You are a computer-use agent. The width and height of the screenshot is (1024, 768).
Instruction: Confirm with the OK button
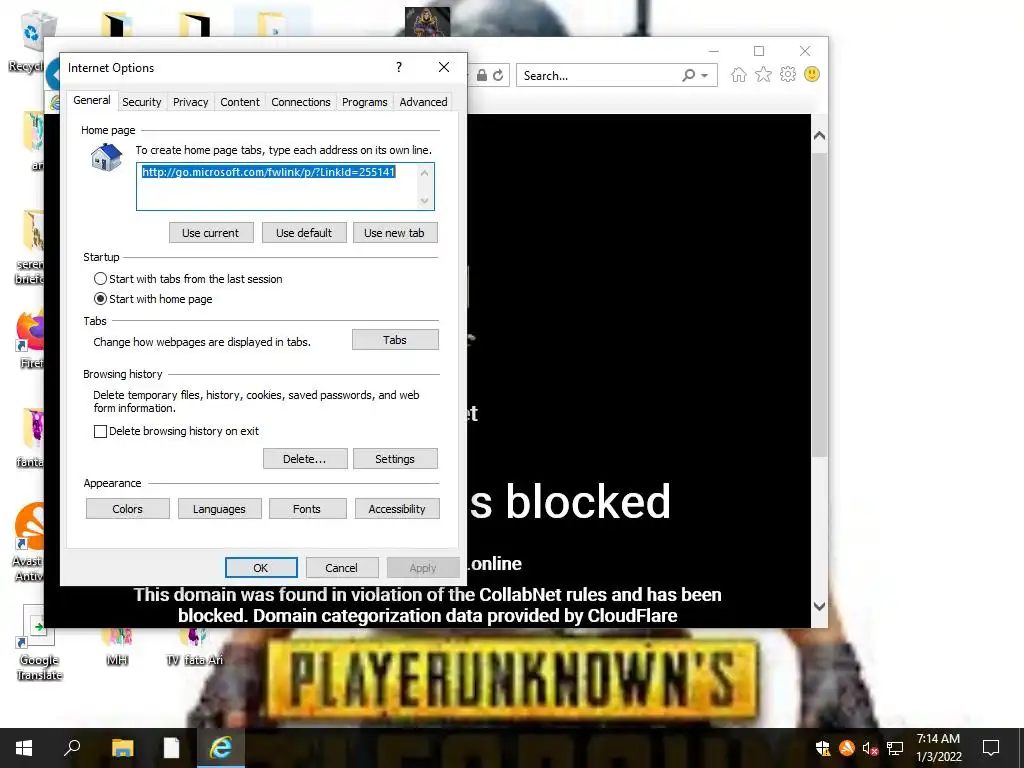point(261,568)
